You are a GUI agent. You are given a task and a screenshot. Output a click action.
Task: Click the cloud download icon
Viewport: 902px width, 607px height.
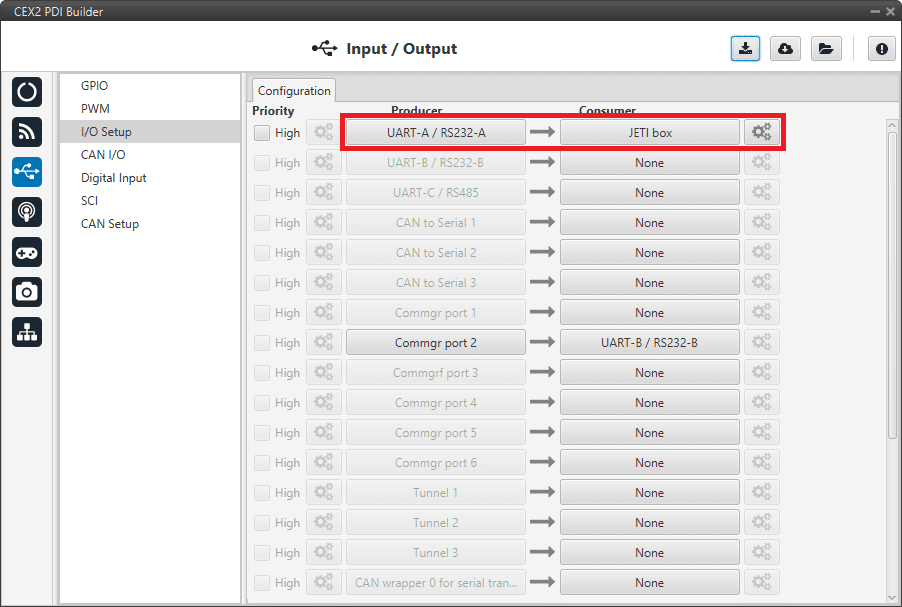click(785, 49)
